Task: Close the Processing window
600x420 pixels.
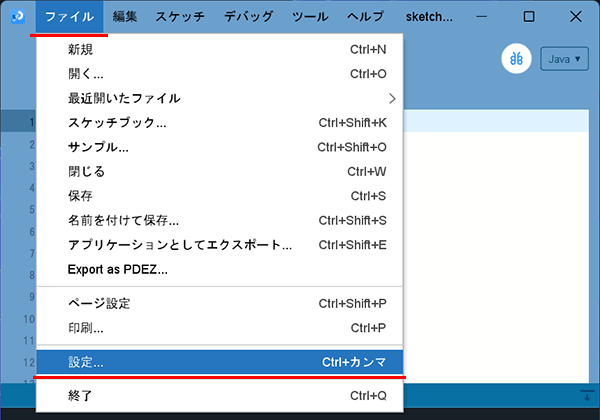Action: tap(576, 16)
